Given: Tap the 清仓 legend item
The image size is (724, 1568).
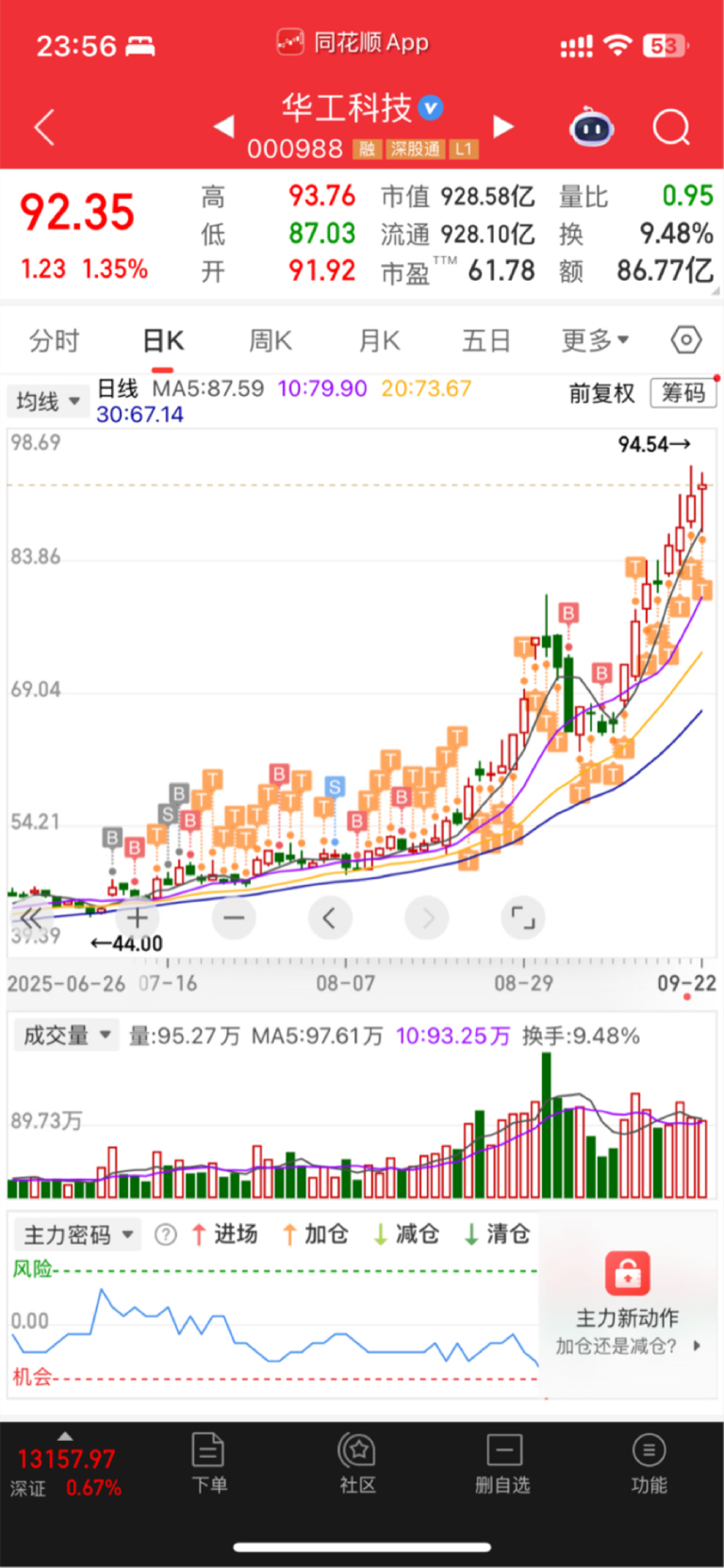Looking at the screenshot, I should [x=498, y=1234].
